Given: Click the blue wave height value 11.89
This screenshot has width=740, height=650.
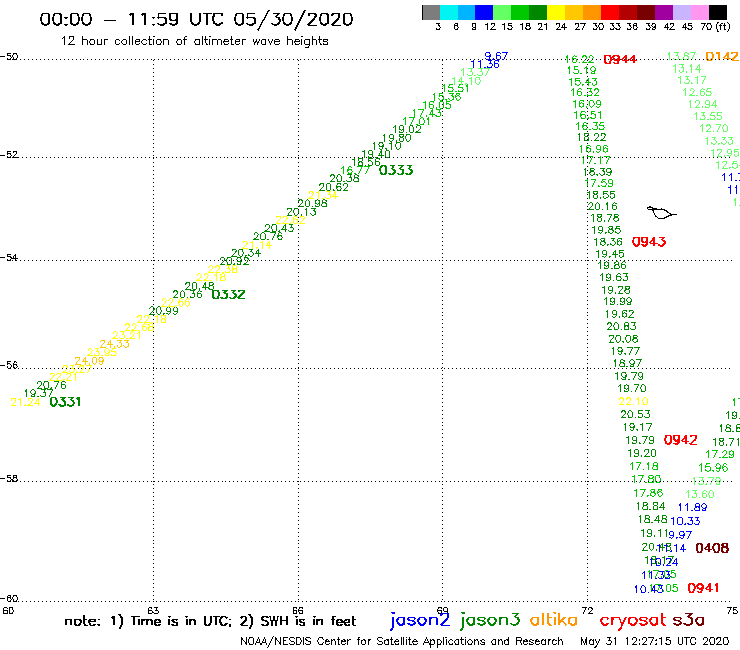Looking at the screenshot, I should coord(693,507).
